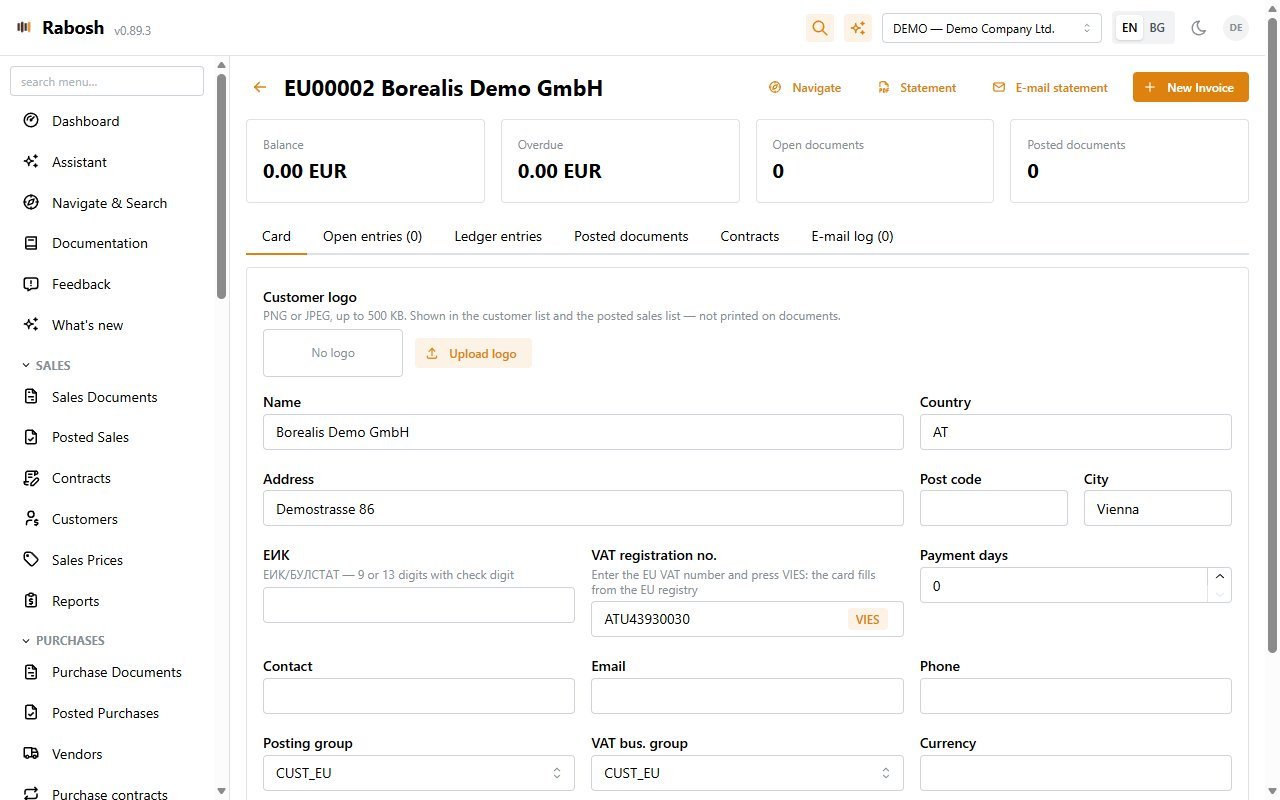Click the Currency input field
1280x800 pixels.
click(x=1075, y=773)
